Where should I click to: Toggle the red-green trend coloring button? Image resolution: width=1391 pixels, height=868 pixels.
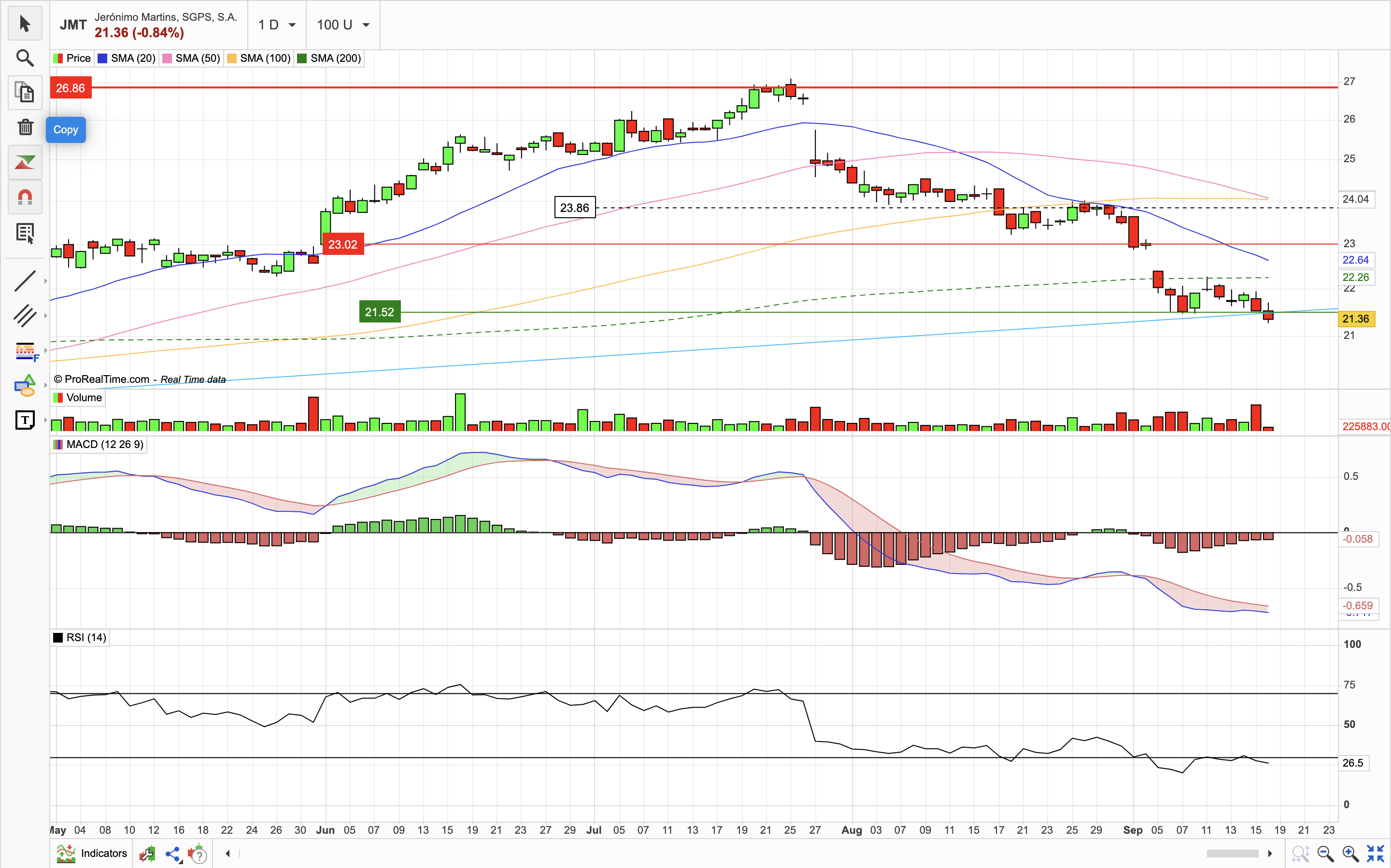click(x=25, y=163)
